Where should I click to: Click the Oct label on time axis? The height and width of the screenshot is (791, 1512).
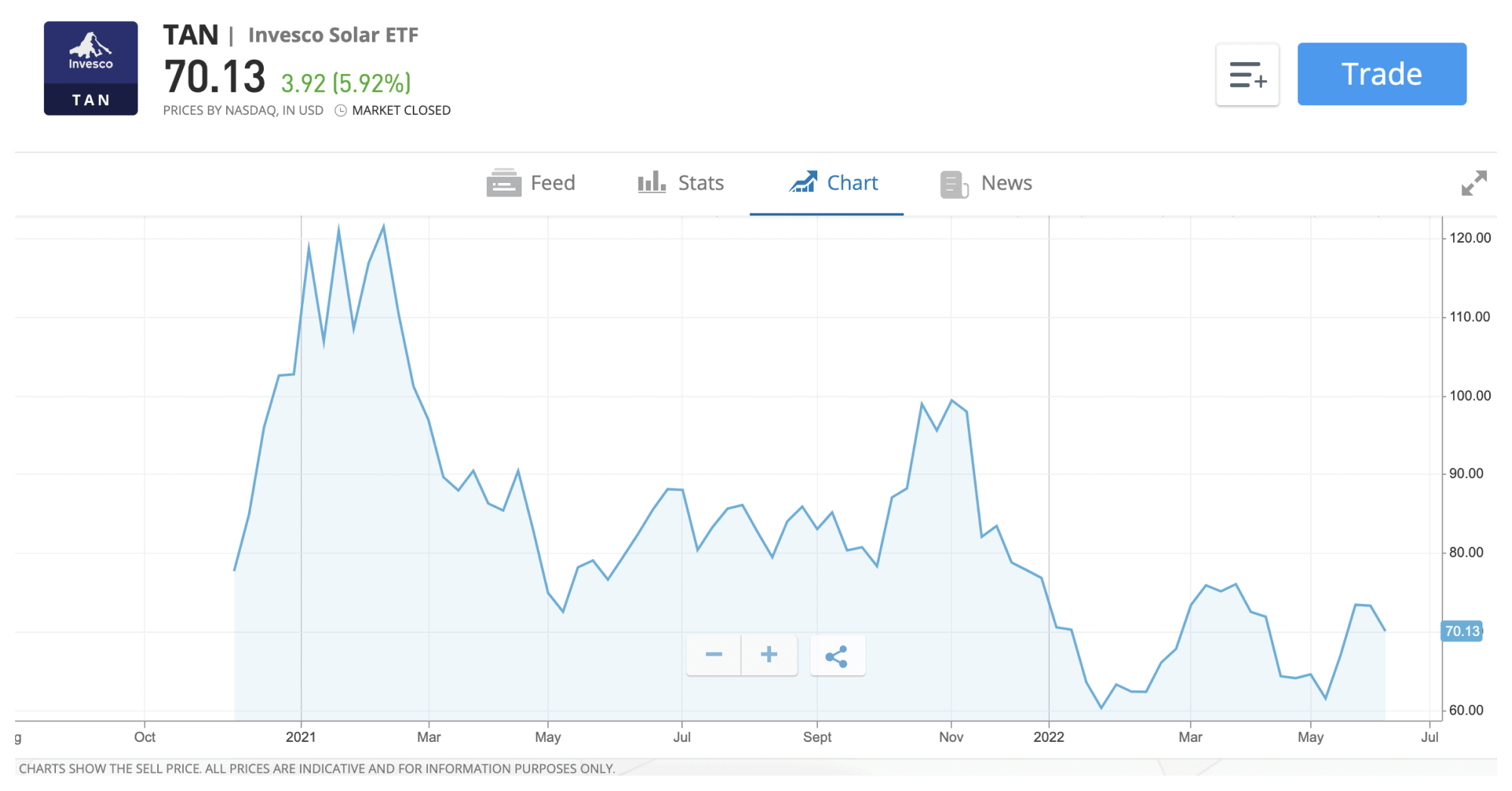click(144, 737)
